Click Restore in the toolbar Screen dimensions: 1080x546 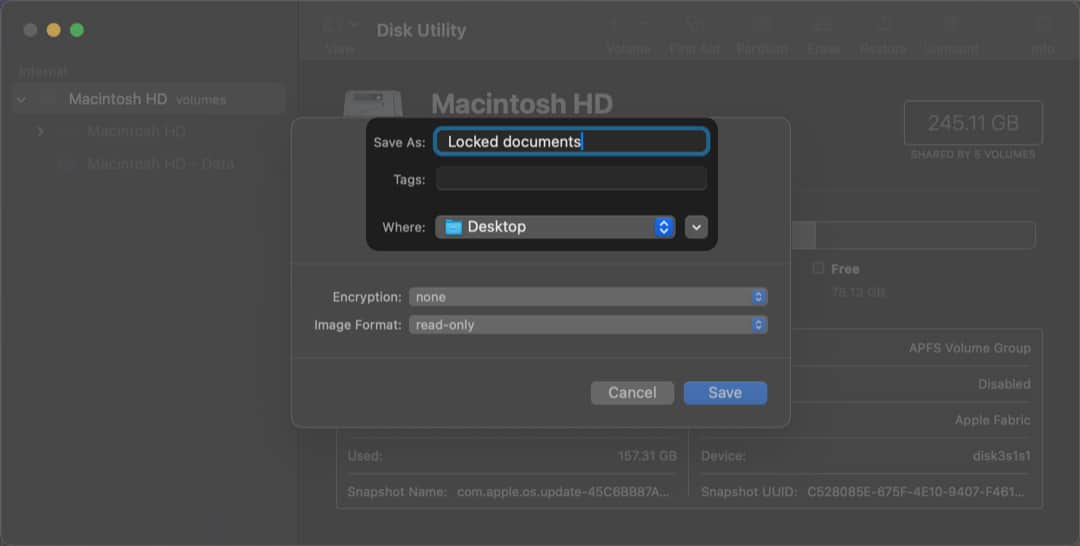883,36
